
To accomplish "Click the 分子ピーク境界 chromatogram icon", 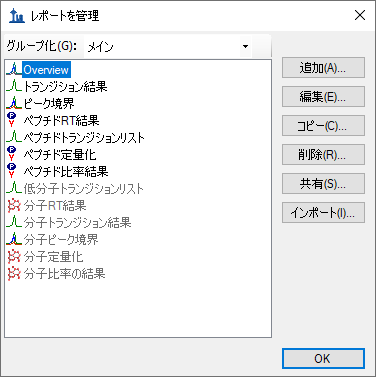I will 14,239.
